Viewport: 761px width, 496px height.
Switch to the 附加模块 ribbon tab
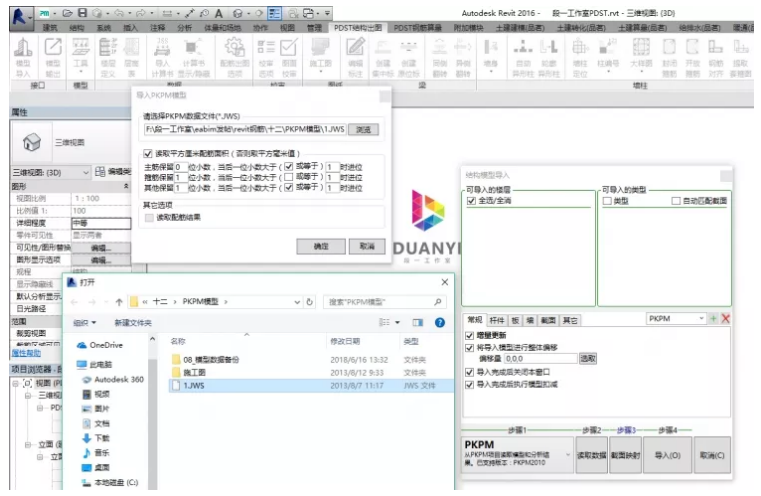[468, 28]
